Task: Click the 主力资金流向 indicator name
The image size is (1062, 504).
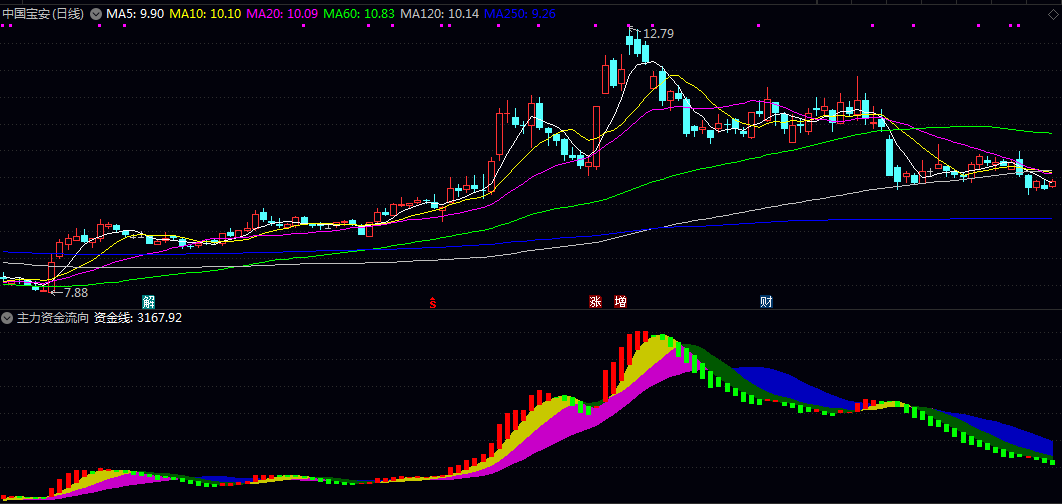Action: 53,318
